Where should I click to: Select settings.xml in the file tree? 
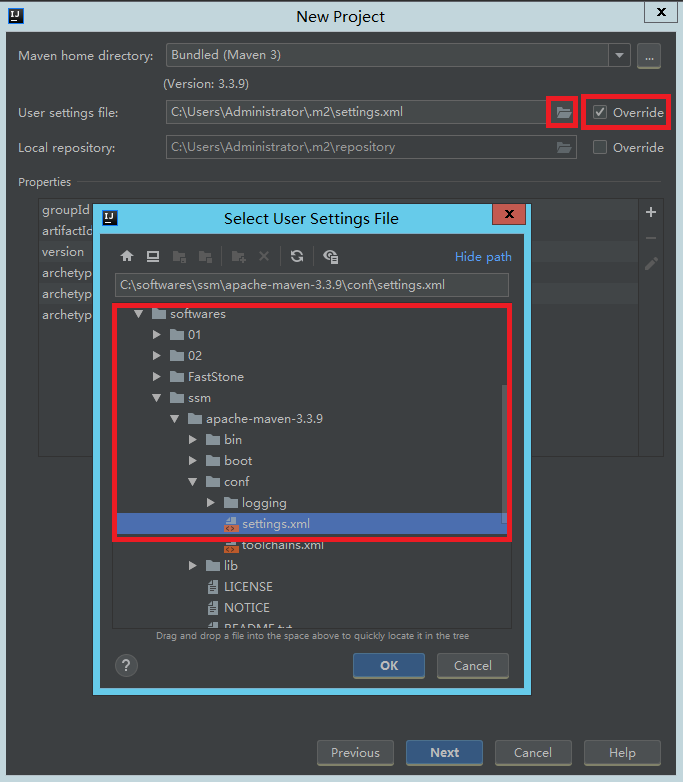(x=312, y=524)
